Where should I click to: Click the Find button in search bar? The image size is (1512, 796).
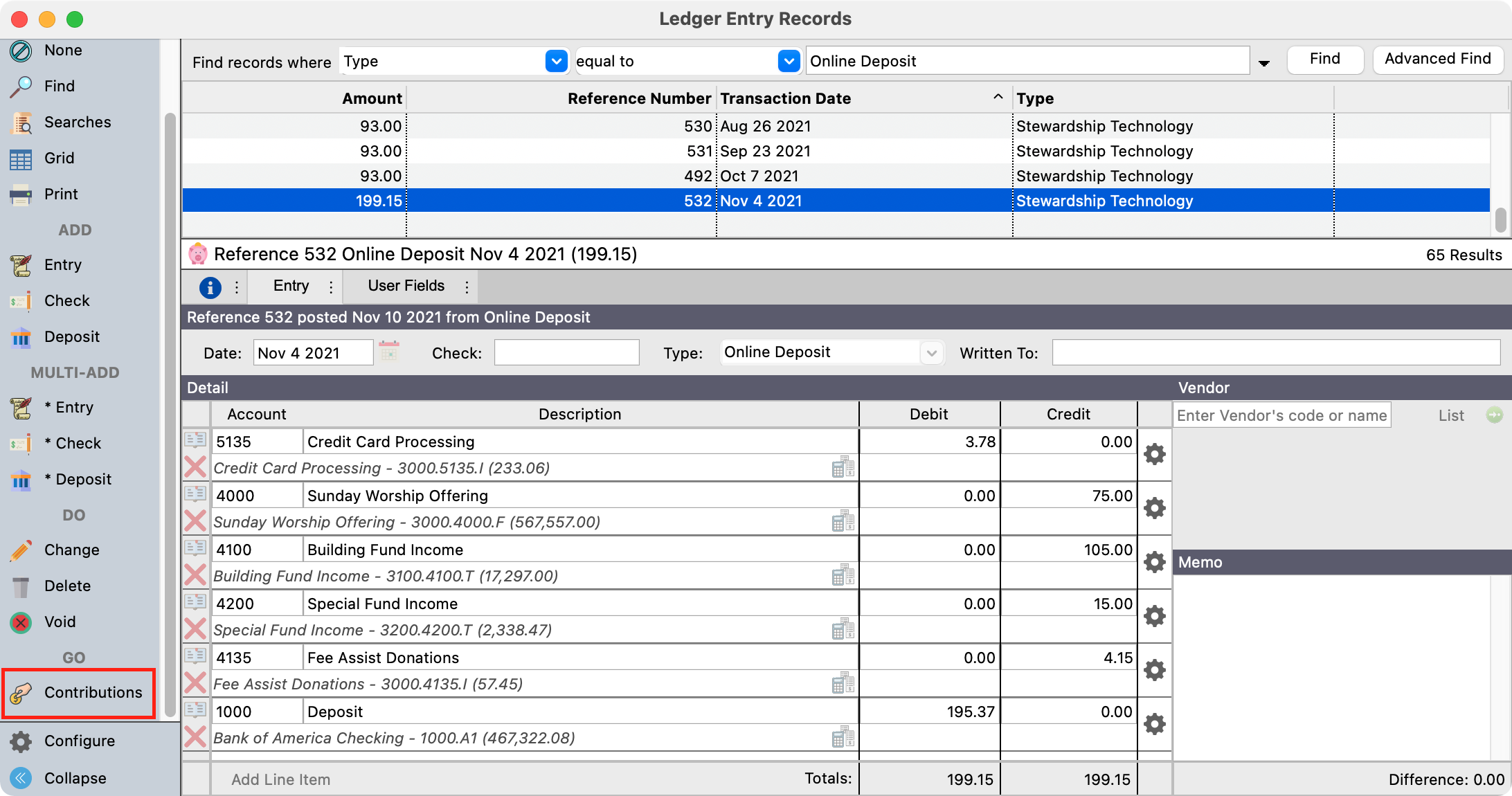1324,60
